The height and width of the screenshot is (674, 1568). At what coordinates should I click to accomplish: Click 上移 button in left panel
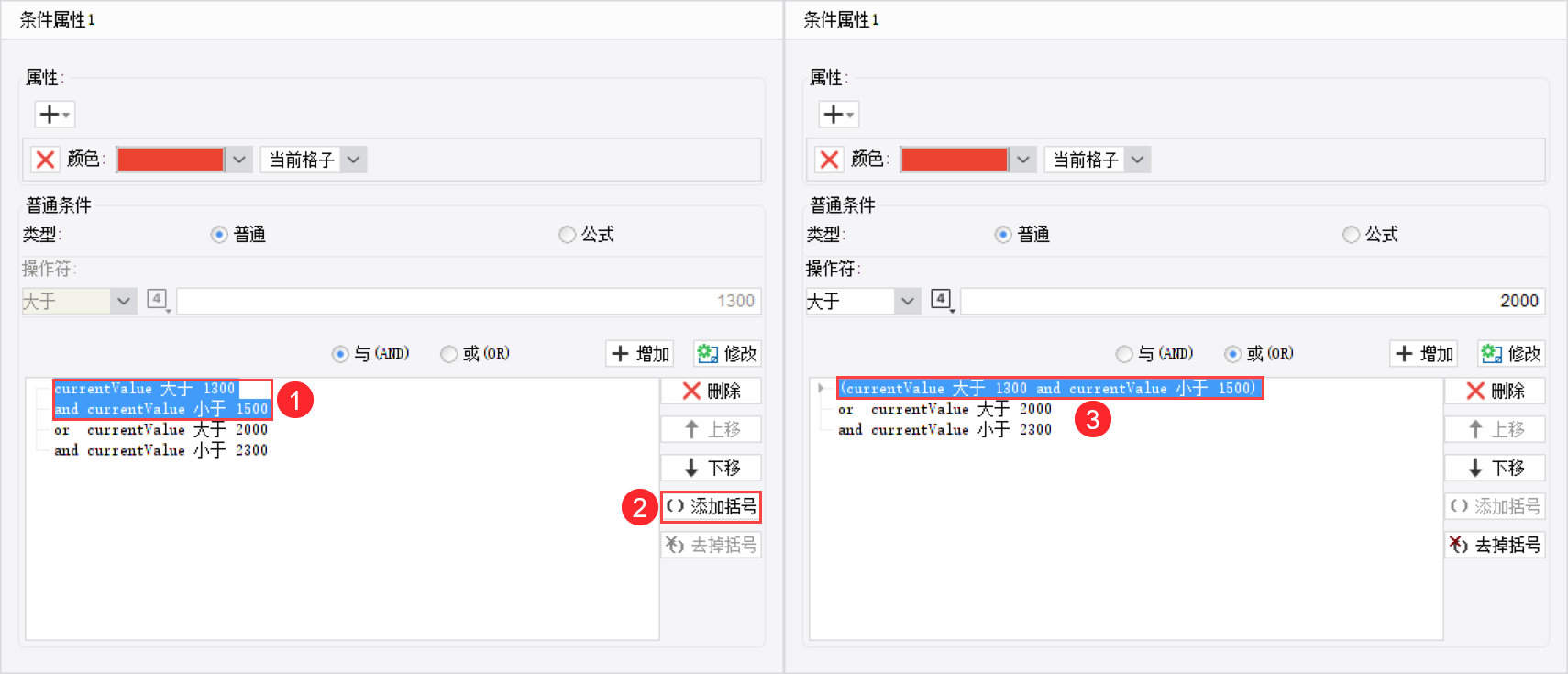pyautogui.click(x=712, y=429)
